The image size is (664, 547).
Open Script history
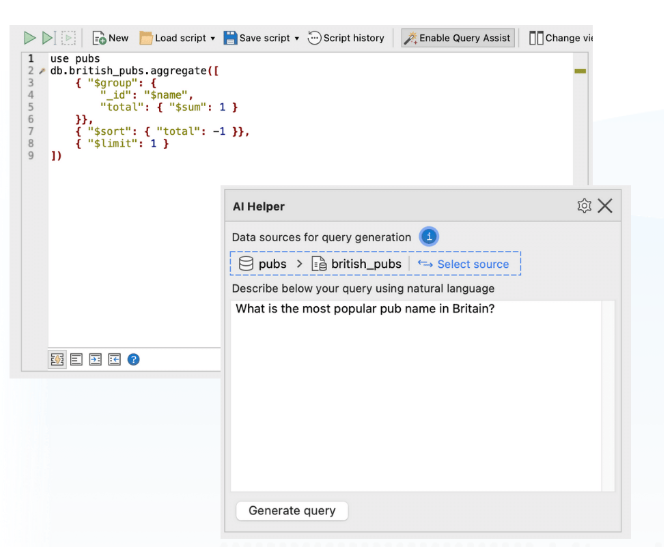pyautogui.click(x=346, y=38)
